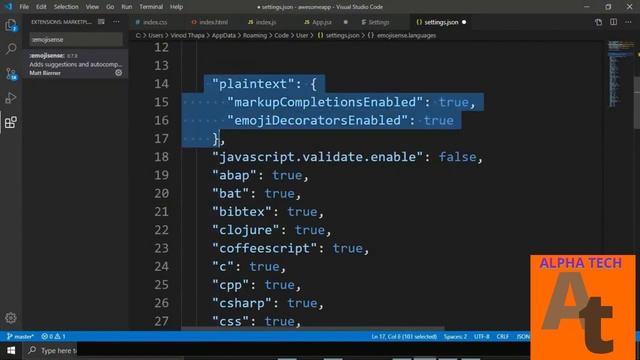Click the Spaces: 2 indentation status

[455, 337]
